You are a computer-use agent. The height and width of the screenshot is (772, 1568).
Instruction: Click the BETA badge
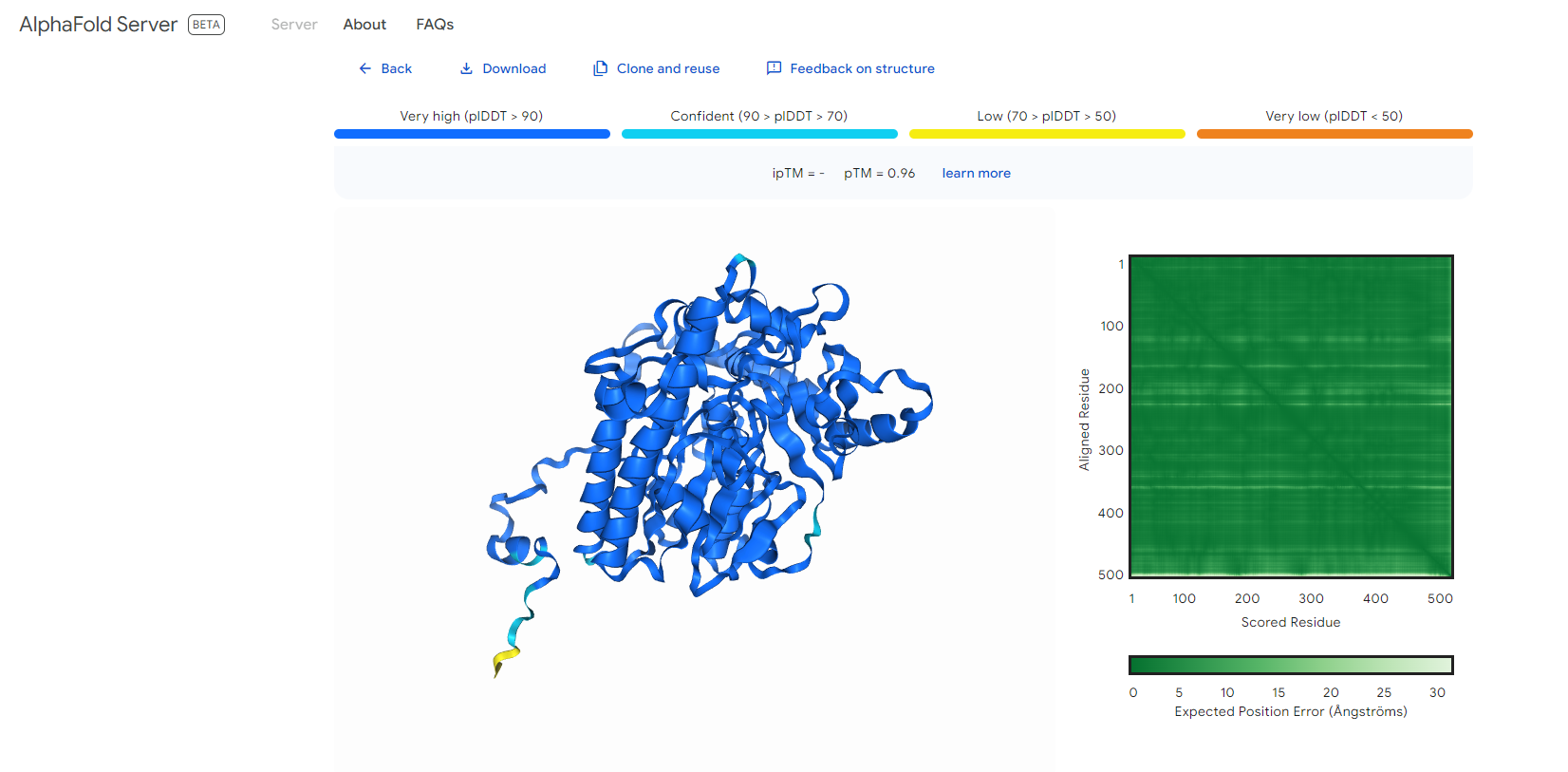click(206, 25)
